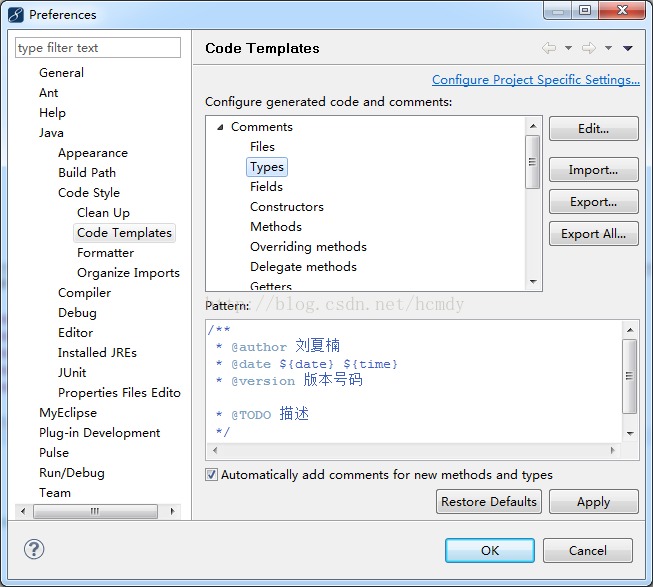Open back history dropdown arrow

click(x=568, y=48)
